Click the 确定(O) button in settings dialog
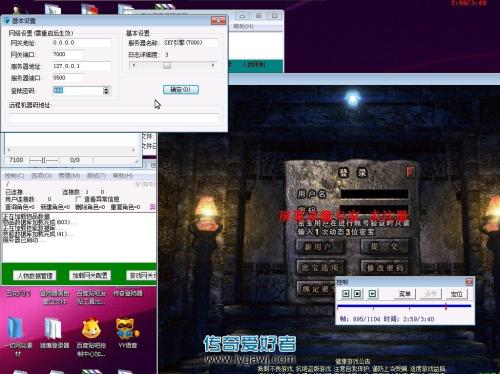Screen dimensions: 500x374 coord(181,89)
